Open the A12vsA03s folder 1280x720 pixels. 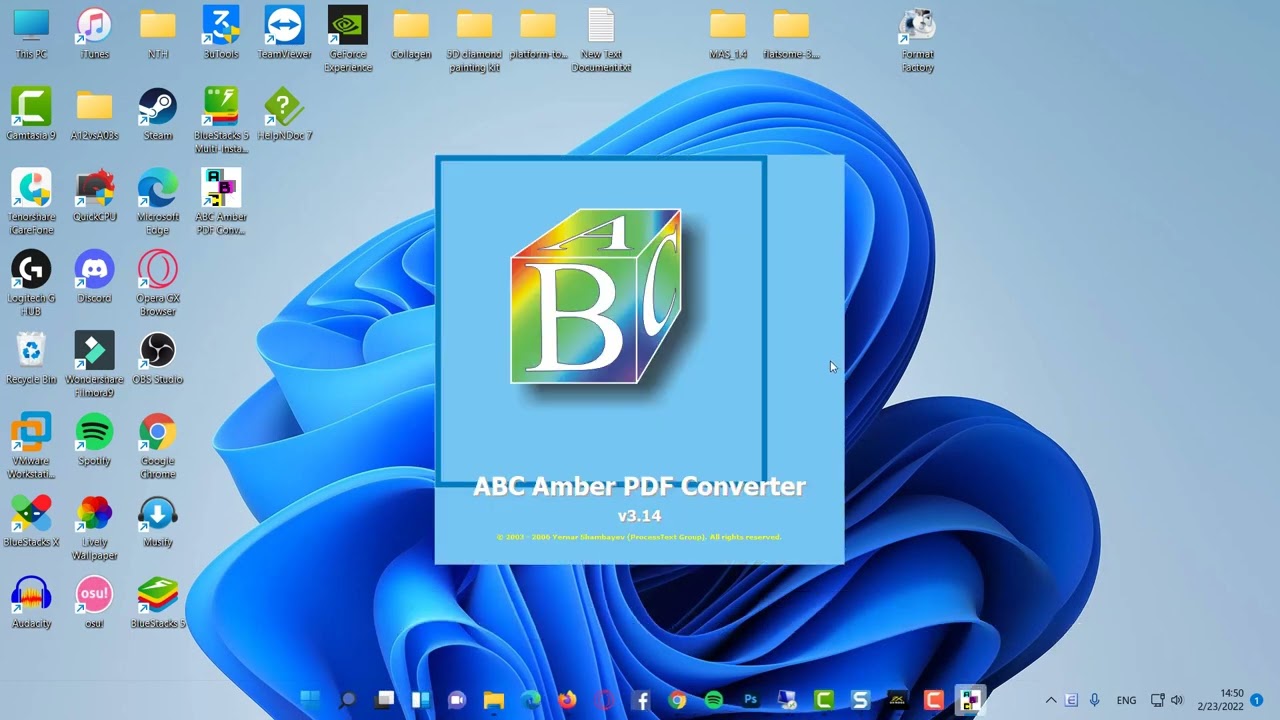[94, 114]
